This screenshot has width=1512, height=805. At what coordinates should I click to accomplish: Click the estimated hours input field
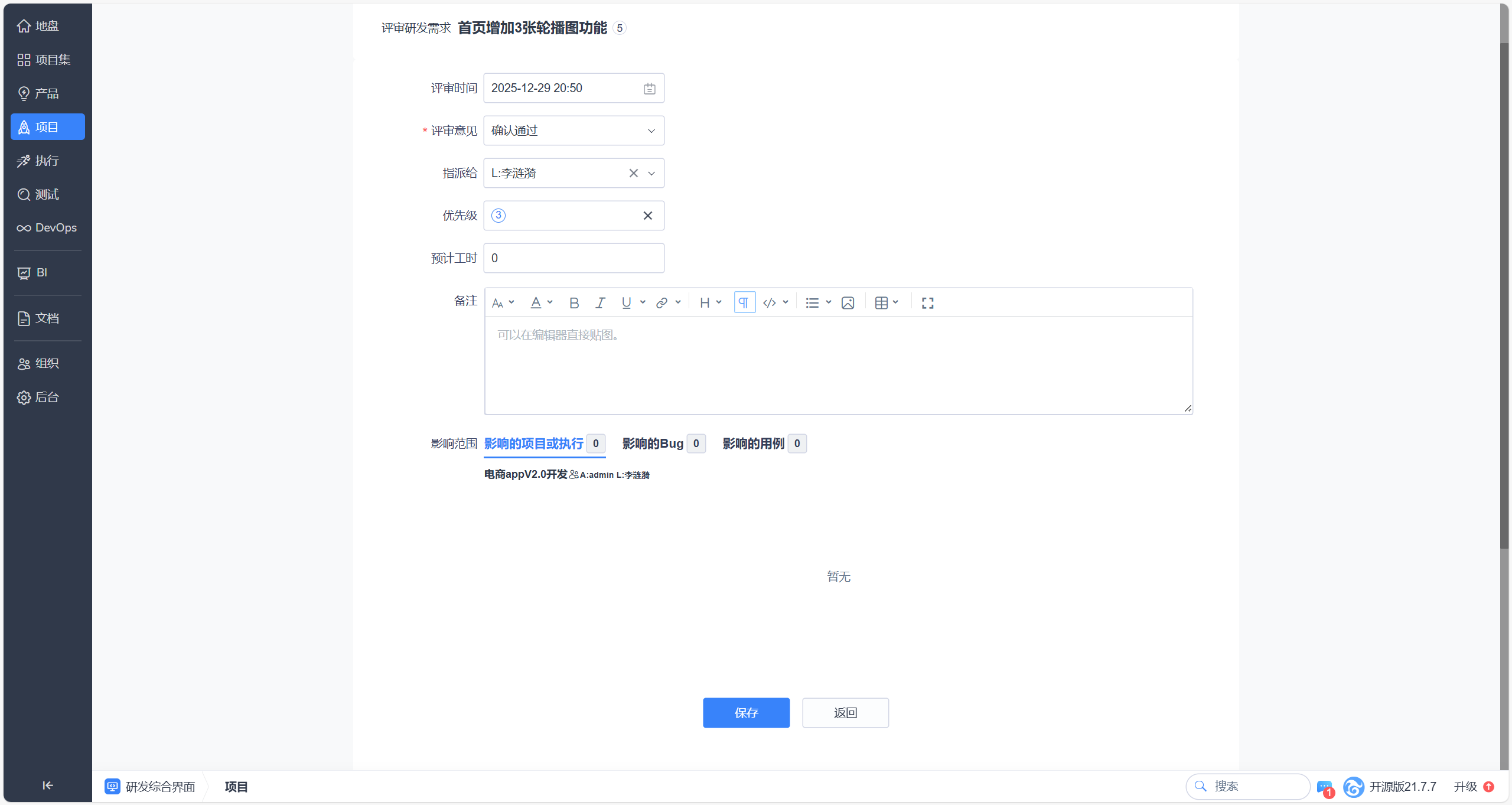click(573, 258)
